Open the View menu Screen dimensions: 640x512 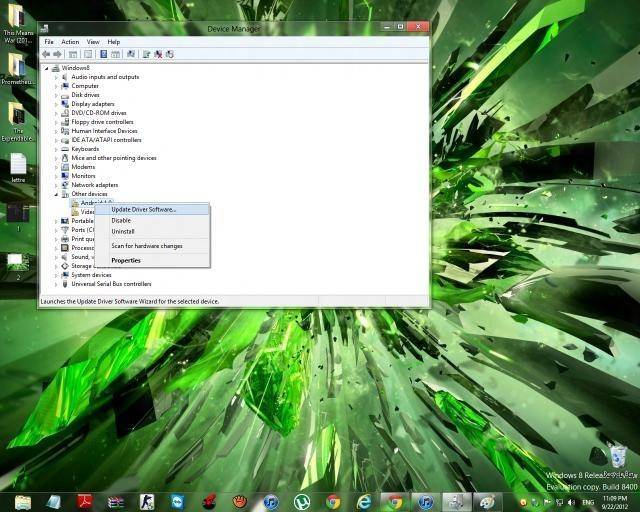tap(93, 42)
